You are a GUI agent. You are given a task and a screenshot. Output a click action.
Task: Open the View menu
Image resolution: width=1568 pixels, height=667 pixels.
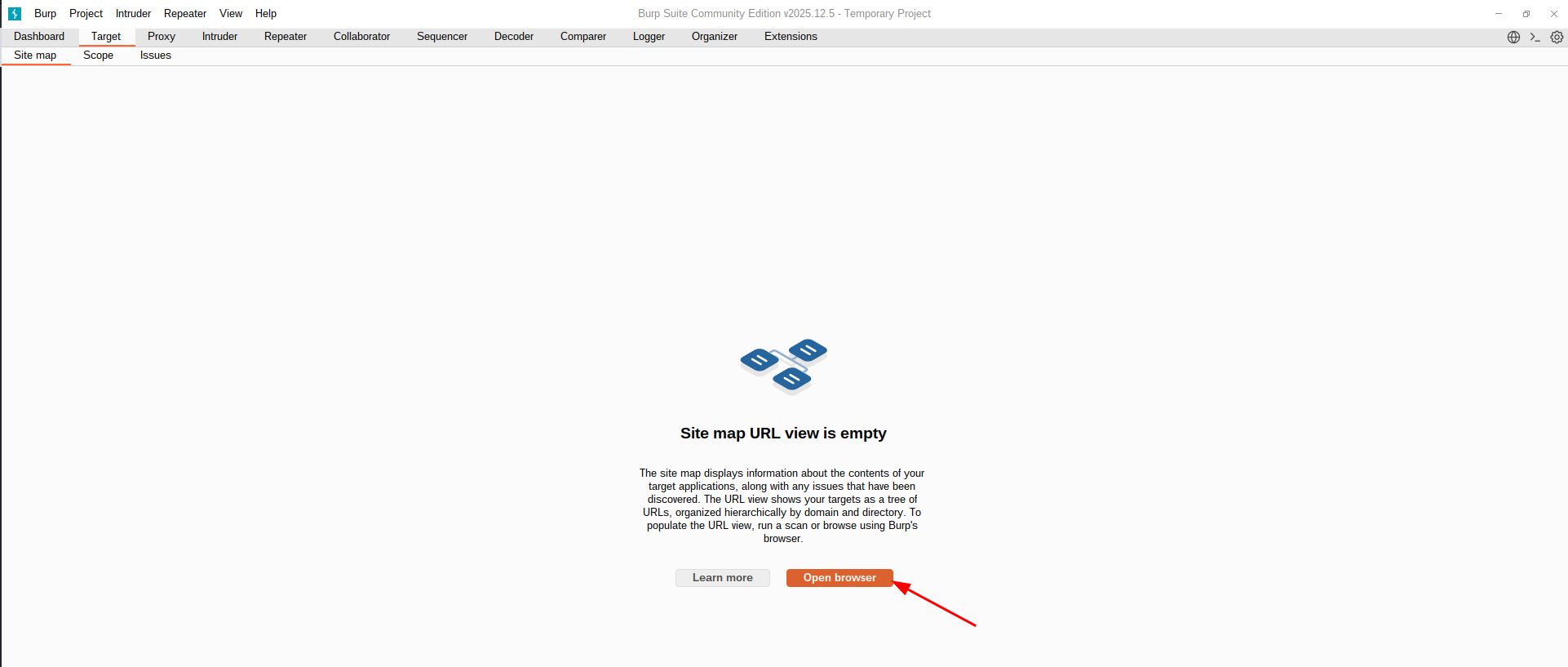pyautogui.click(x=231, y=14)
